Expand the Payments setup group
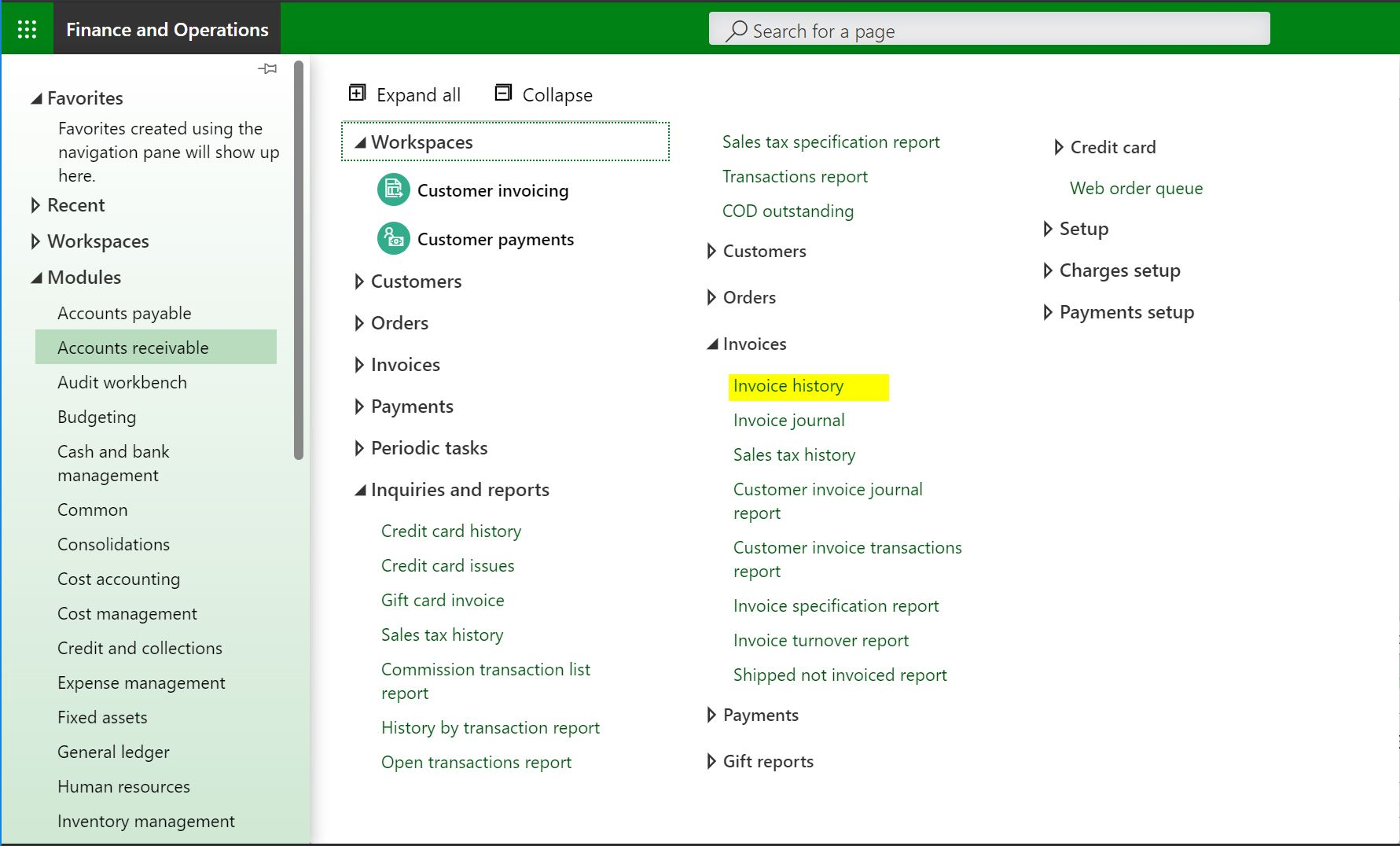 tap(1048, 312)
